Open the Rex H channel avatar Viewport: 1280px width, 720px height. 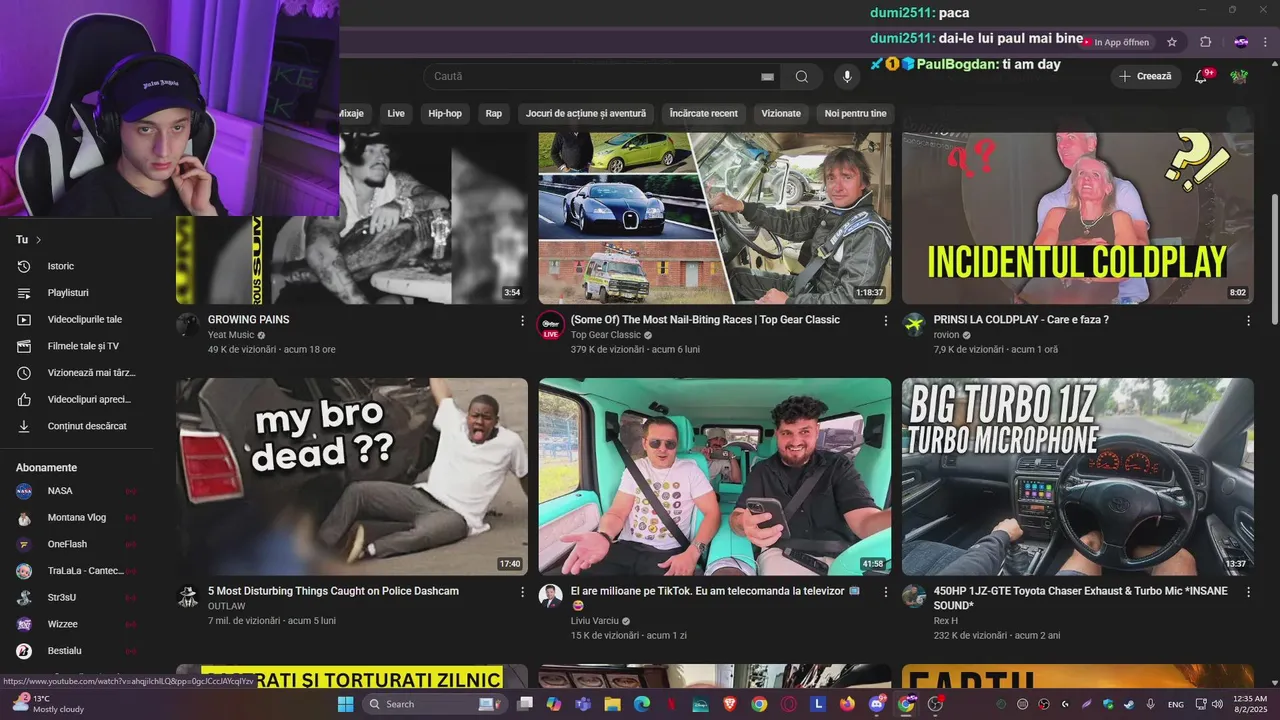(x=914, y=597)
